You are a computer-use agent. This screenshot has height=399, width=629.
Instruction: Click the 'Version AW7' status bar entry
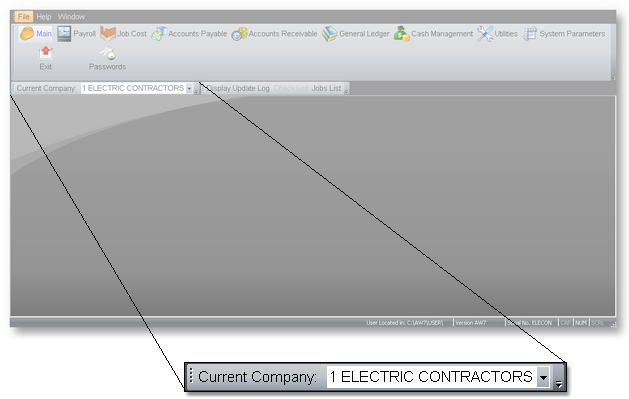471,323
